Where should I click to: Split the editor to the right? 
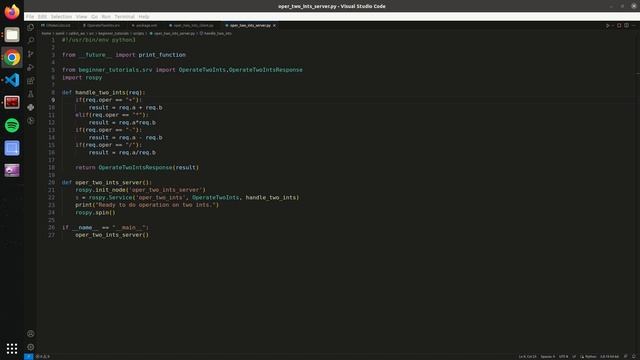tap(626, 25)
